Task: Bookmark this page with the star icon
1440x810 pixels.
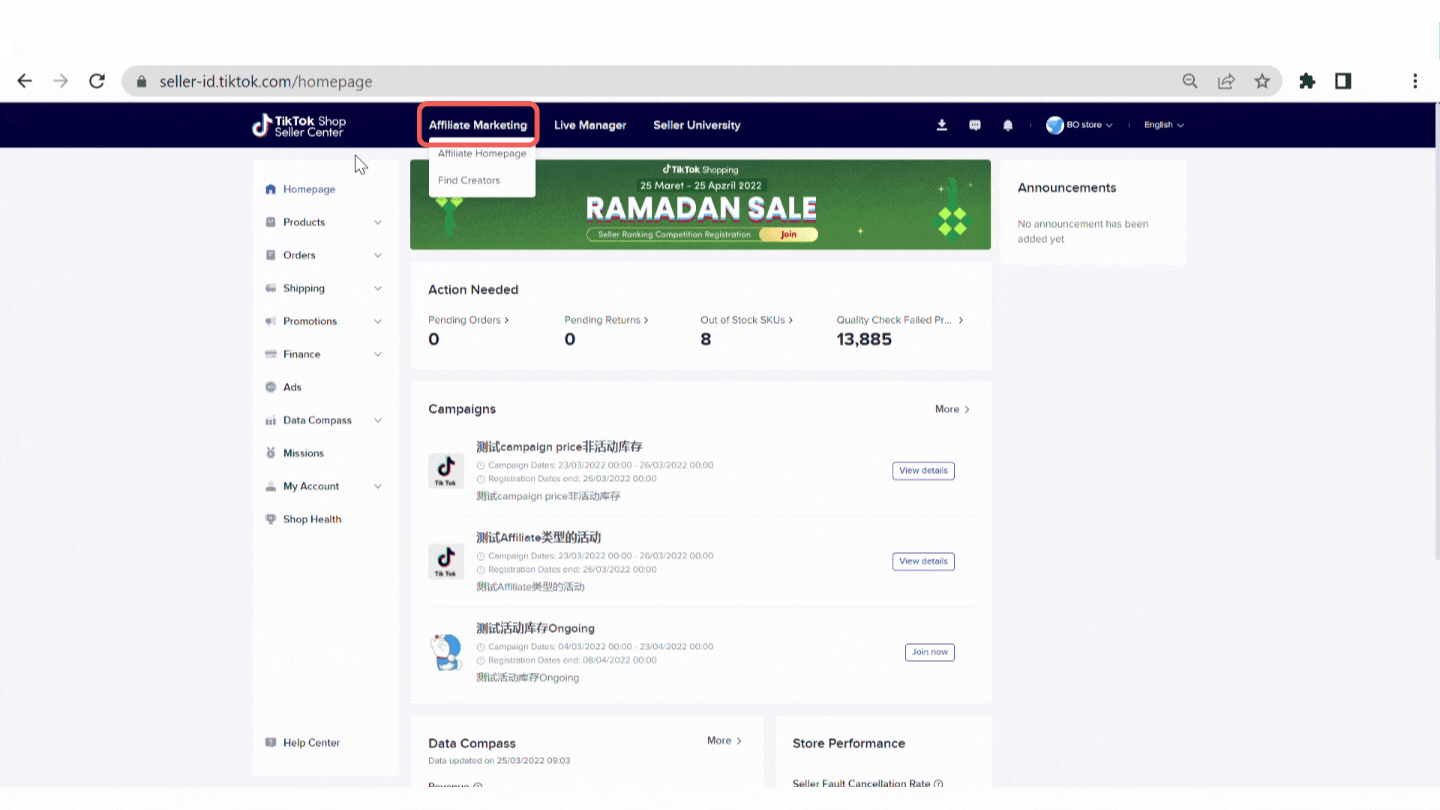Action: pyautogui.click(x=1262, y=81)
